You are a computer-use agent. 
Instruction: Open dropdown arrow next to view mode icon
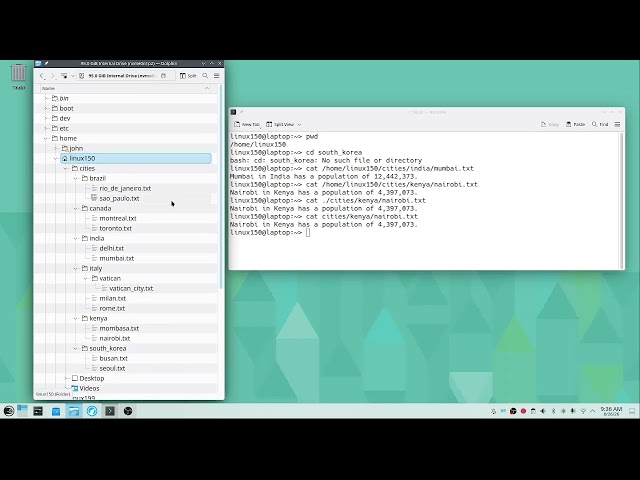point(73,76)
